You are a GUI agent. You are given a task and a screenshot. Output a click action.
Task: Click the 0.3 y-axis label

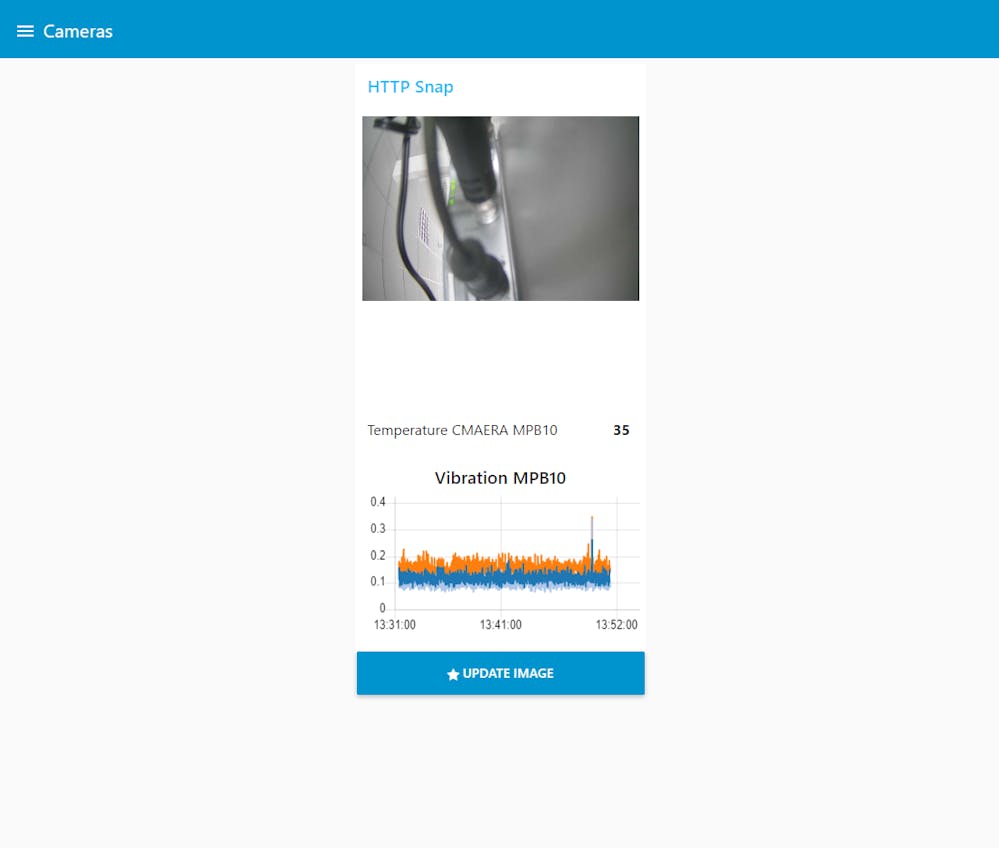378,529
